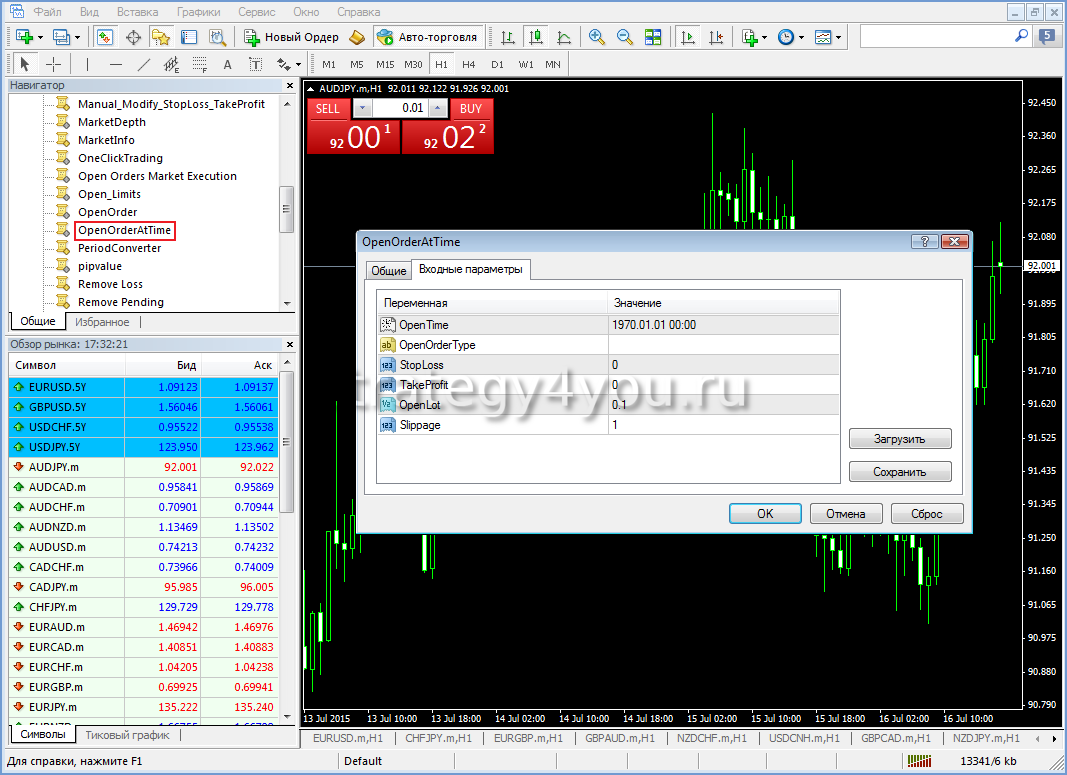The height and width of the screenshot is (775, 1067).
Task: Zoom out of the chart
Action: point(625,37)
